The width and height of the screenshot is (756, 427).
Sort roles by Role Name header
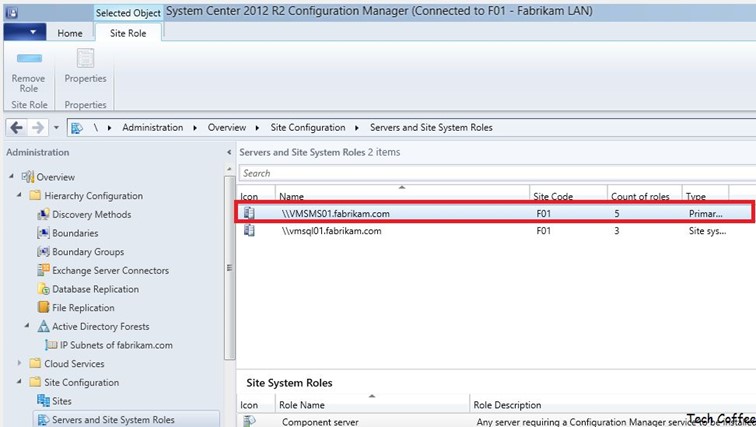(372, 403)
